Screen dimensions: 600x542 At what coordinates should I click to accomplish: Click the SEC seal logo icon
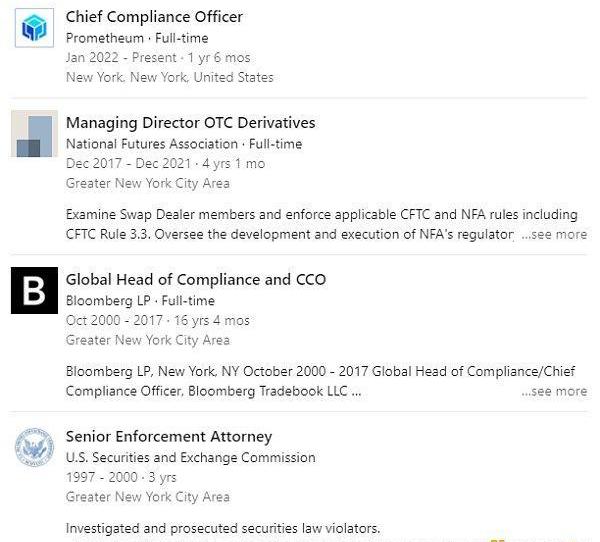point(34,447)
